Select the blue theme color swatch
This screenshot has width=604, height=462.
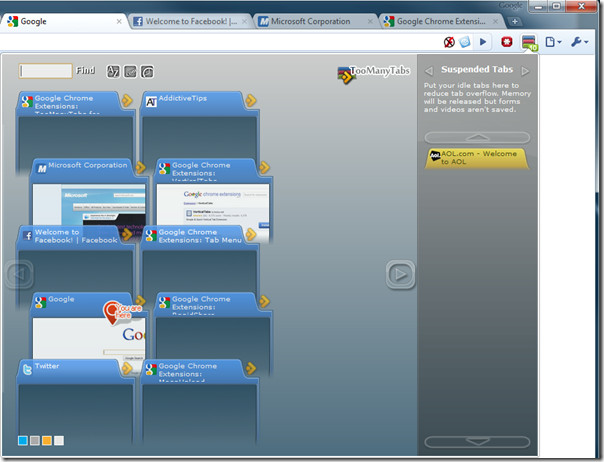point(23,440)
